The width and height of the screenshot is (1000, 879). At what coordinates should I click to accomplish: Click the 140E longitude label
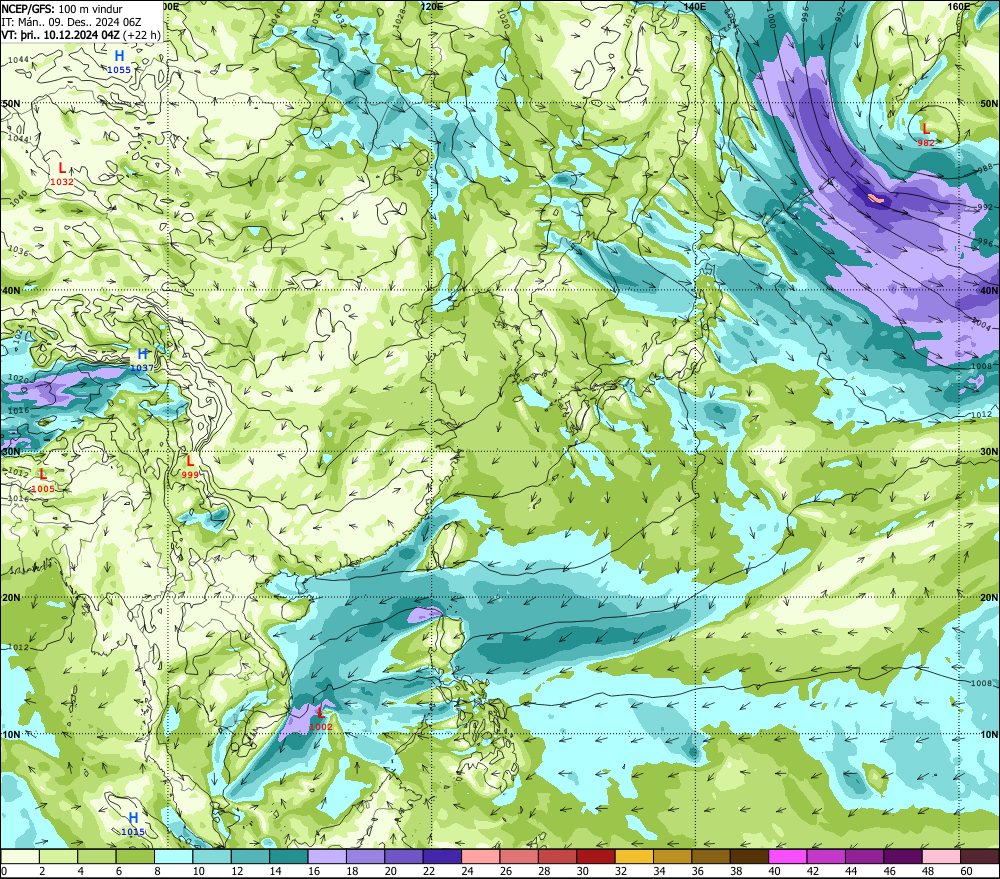[x=695, y=6]
